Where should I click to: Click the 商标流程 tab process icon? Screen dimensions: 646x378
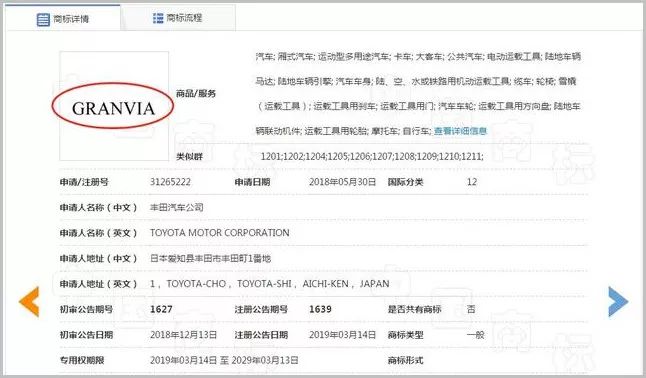click(x=158, y=18)
